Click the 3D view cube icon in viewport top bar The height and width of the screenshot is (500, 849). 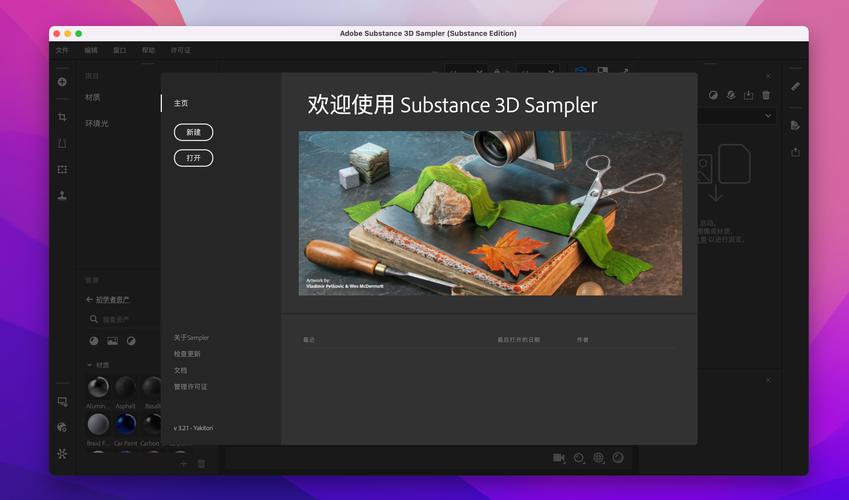click(581, 70)
